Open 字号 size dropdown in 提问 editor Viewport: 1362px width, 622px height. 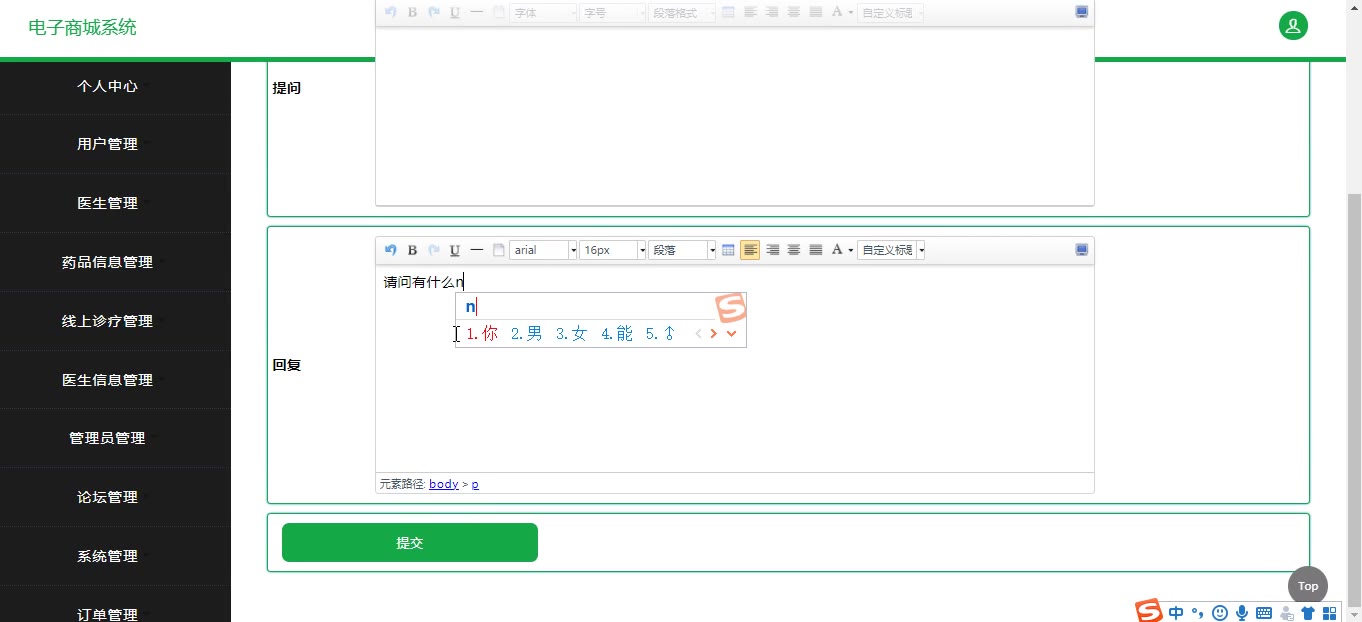613,12
